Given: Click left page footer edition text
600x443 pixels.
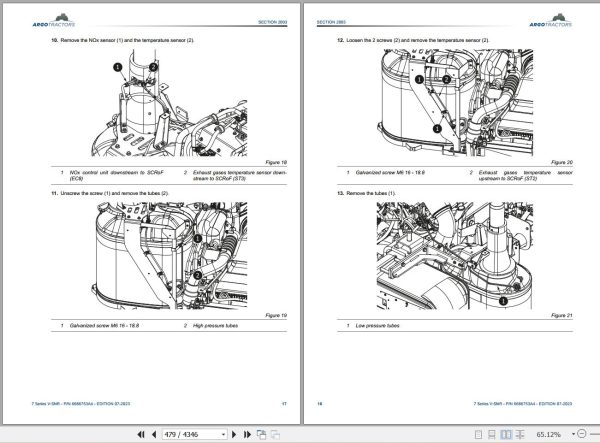Looking at the screenshot, I should click(81, 404).
